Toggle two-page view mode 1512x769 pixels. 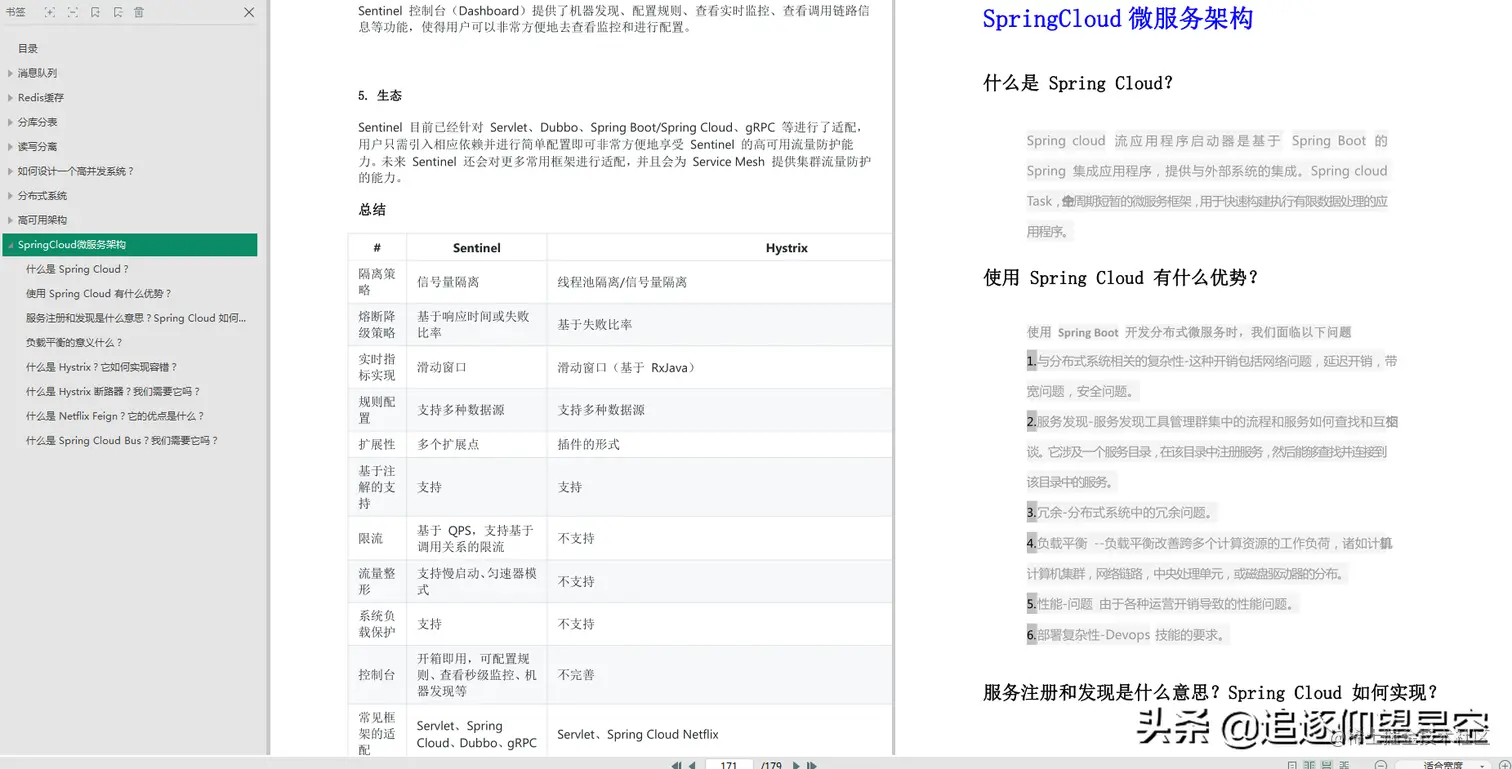click(1311, 764)
